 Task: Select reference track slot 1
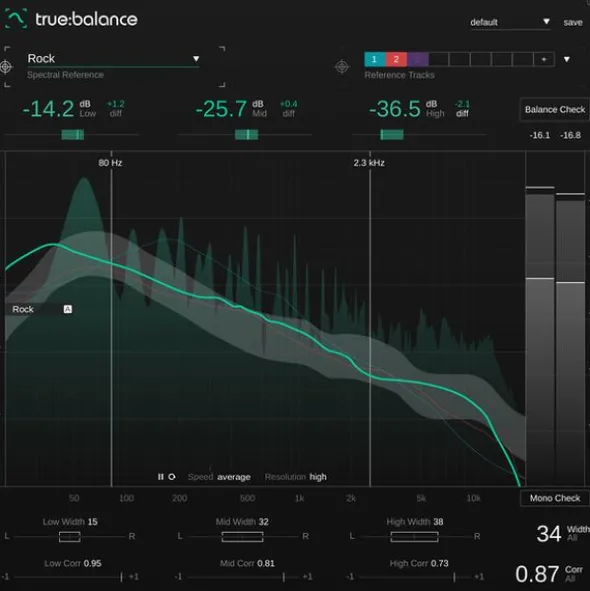pyautogui.click(x=374, y=59)
